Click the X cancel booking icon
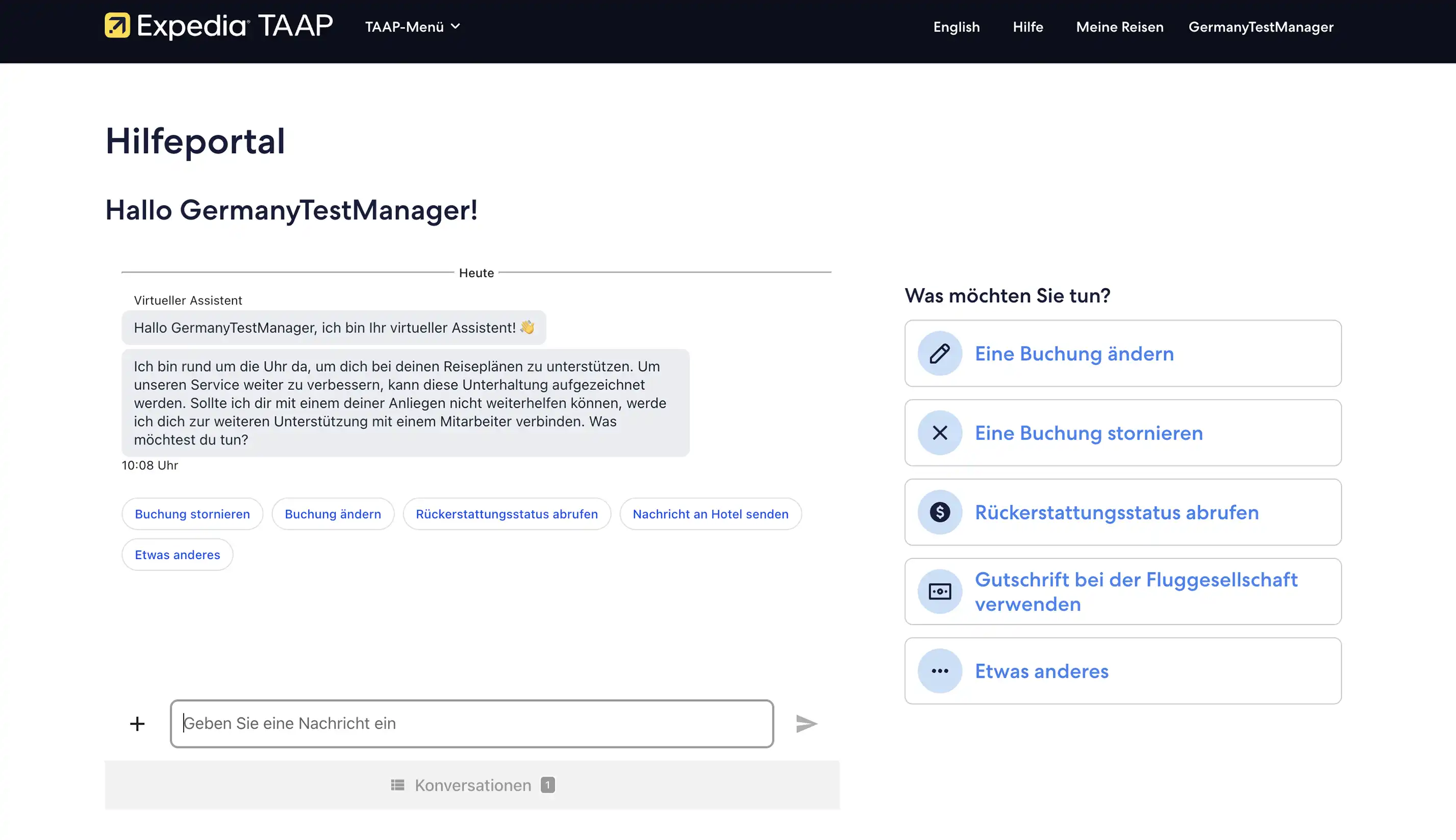Image resolution: width=1456 pixels, height=840 pixels. (x=939, y=433)
